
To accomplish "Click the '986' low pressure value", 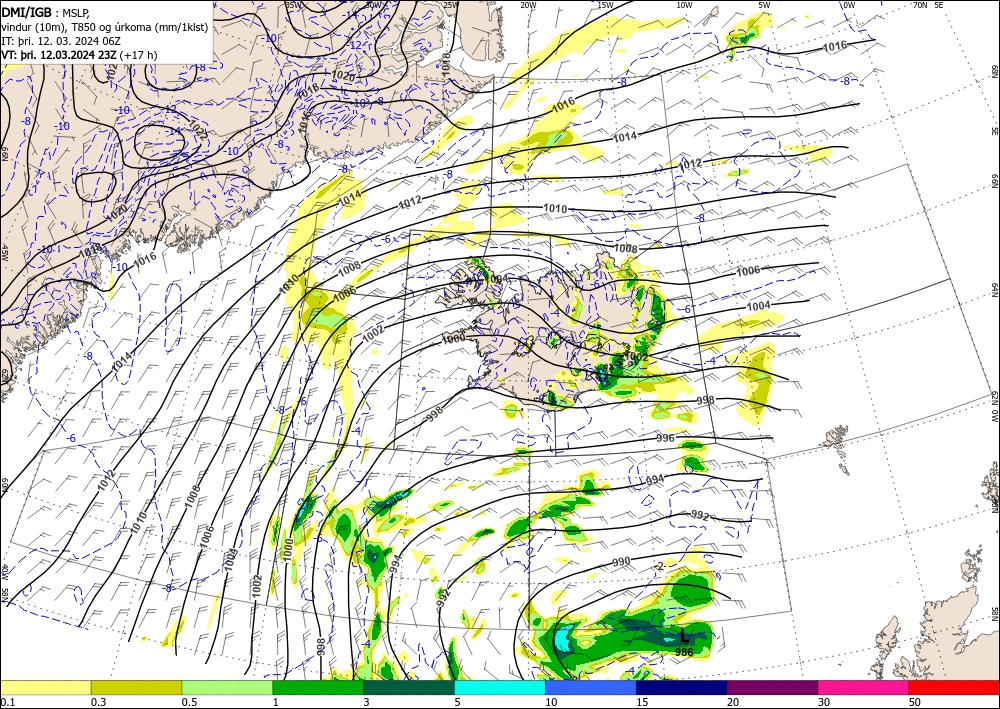I will click(x=684, y=652).
